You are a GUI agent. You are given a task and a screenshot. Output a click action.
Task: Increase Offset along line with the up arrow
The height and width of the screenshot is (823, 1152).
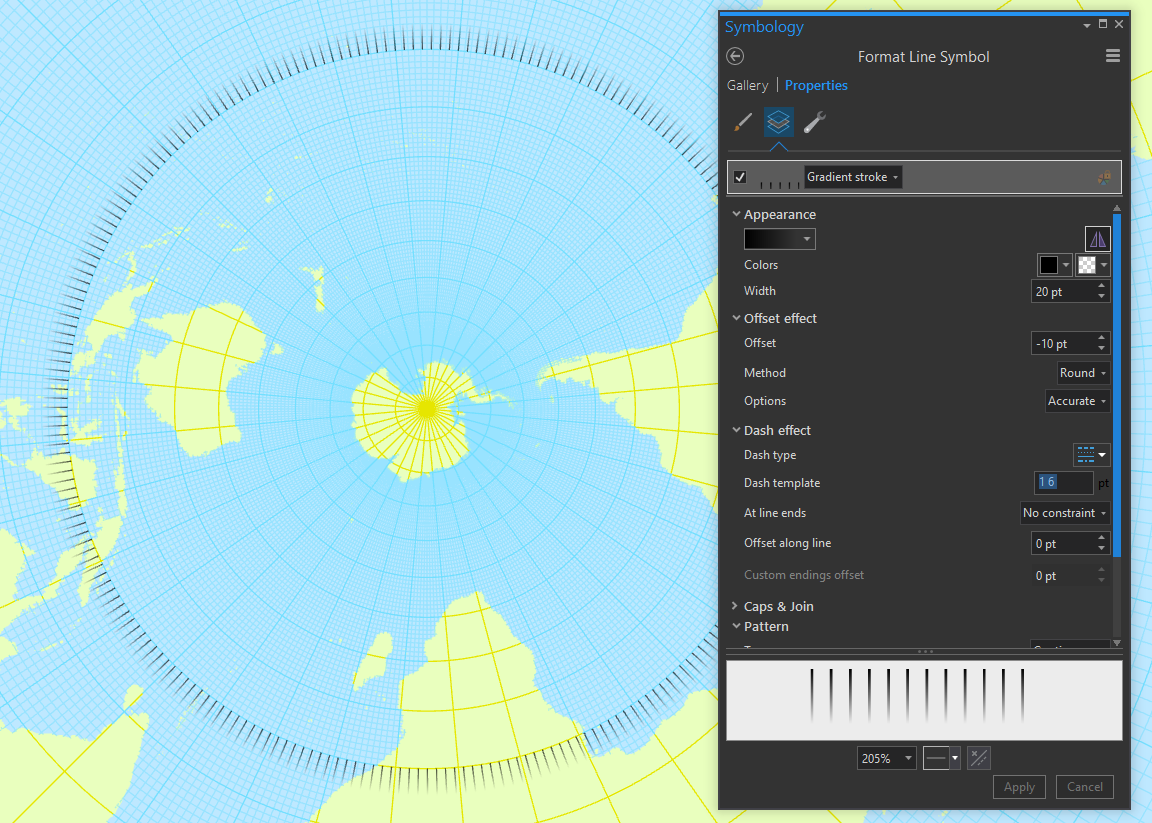pyautogui.click(x=1101, y=538)
